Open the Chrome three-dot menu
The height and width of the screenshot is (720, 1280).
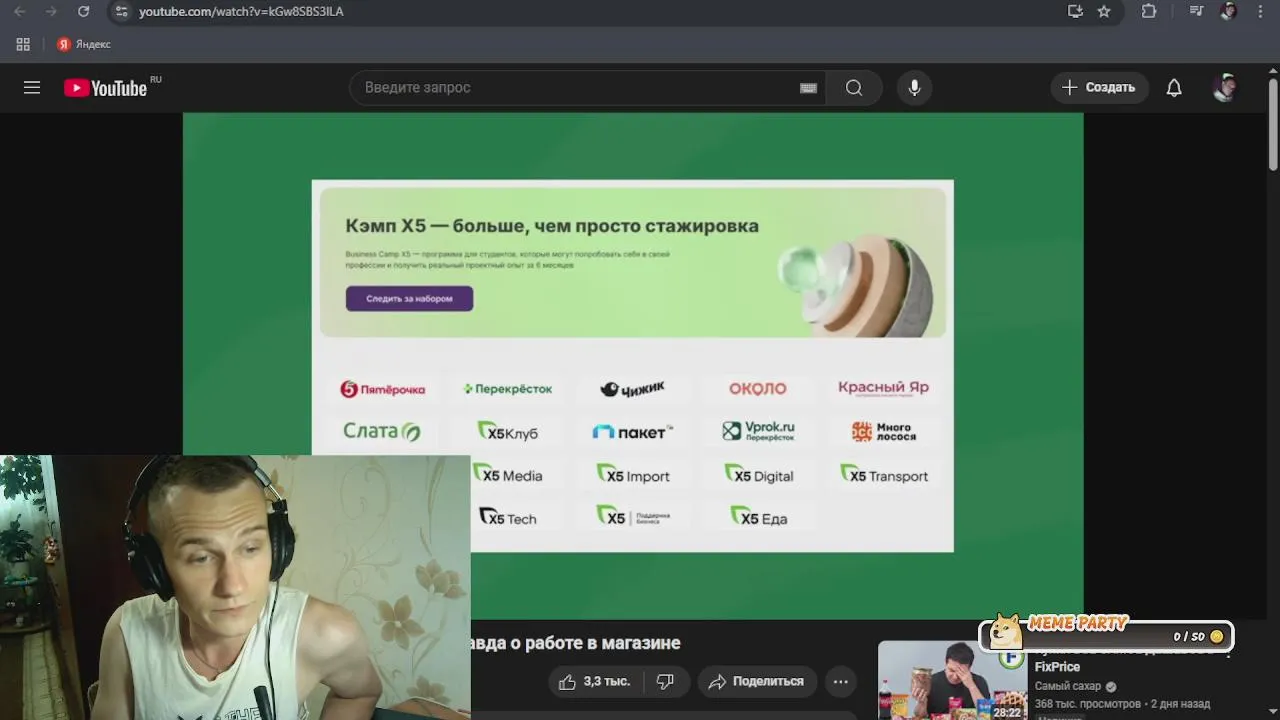click(1260, 12)
